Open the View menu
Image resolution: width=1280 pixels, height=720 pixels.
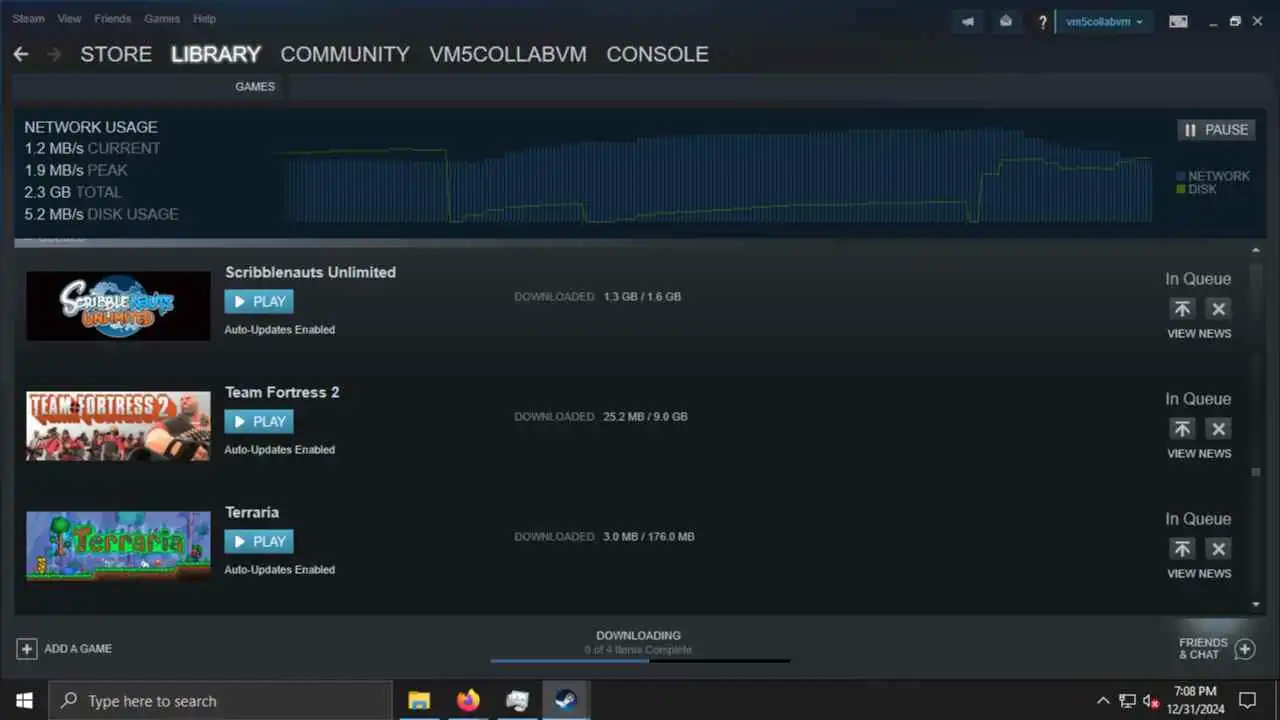pos(69,19)
